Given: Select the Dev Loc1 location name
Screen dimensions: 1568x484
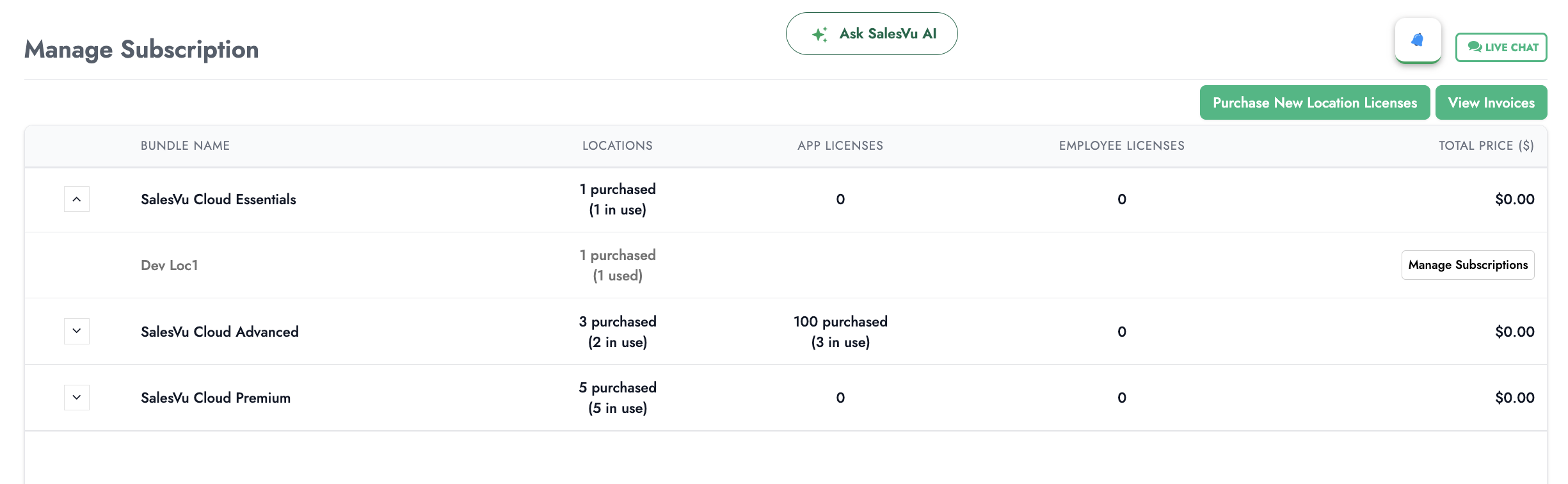Looking at the screenshot, I should [x=170, y=266].
